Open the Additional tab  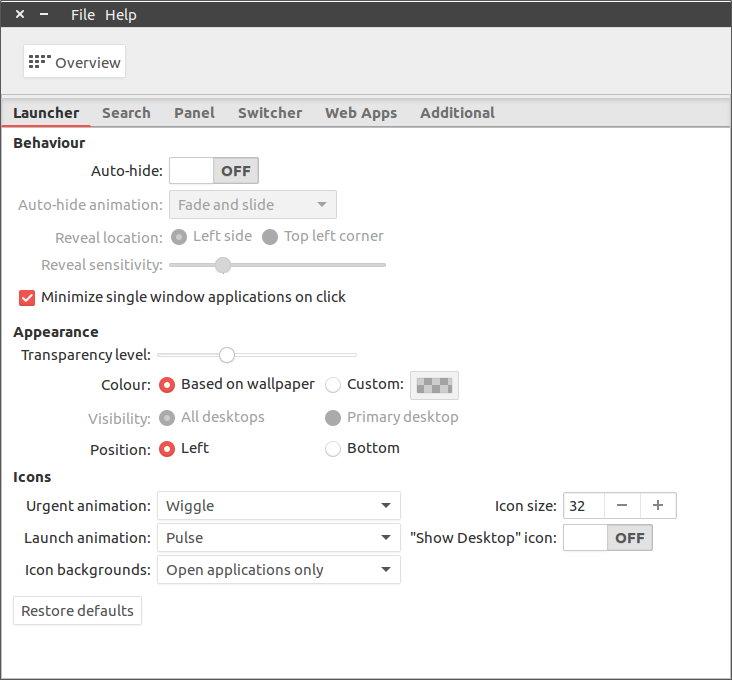(458, 113)
